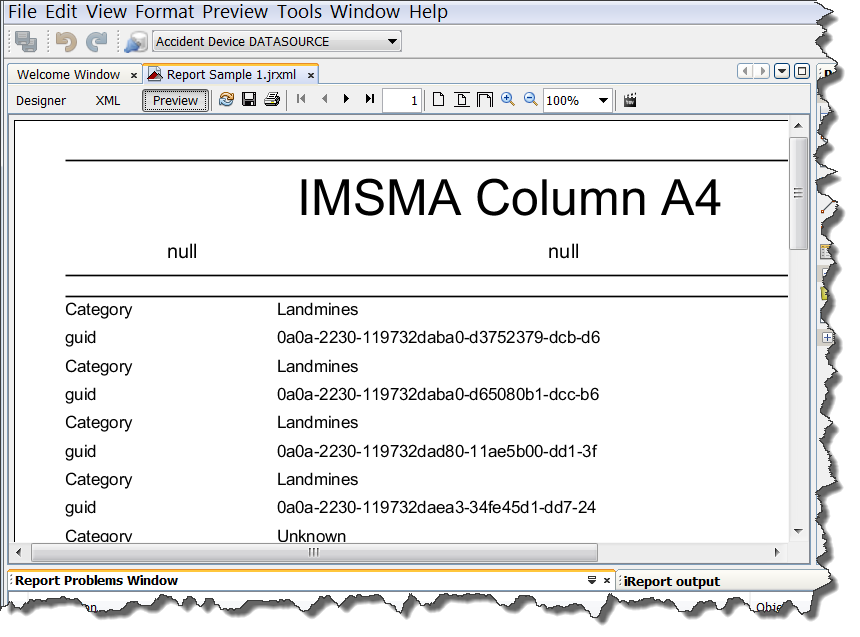This screenshot has width=860, height=637.
Task: Select the Designer view tab
Action: click(x=40, y=100)
